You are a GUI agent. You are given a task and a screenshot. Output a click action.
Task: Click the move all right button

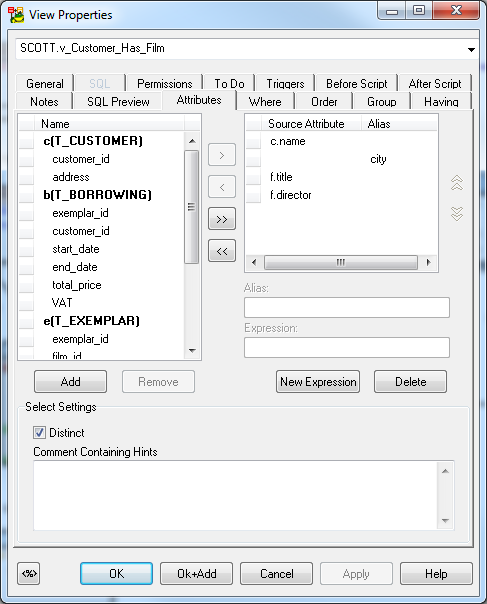[222, 219]
